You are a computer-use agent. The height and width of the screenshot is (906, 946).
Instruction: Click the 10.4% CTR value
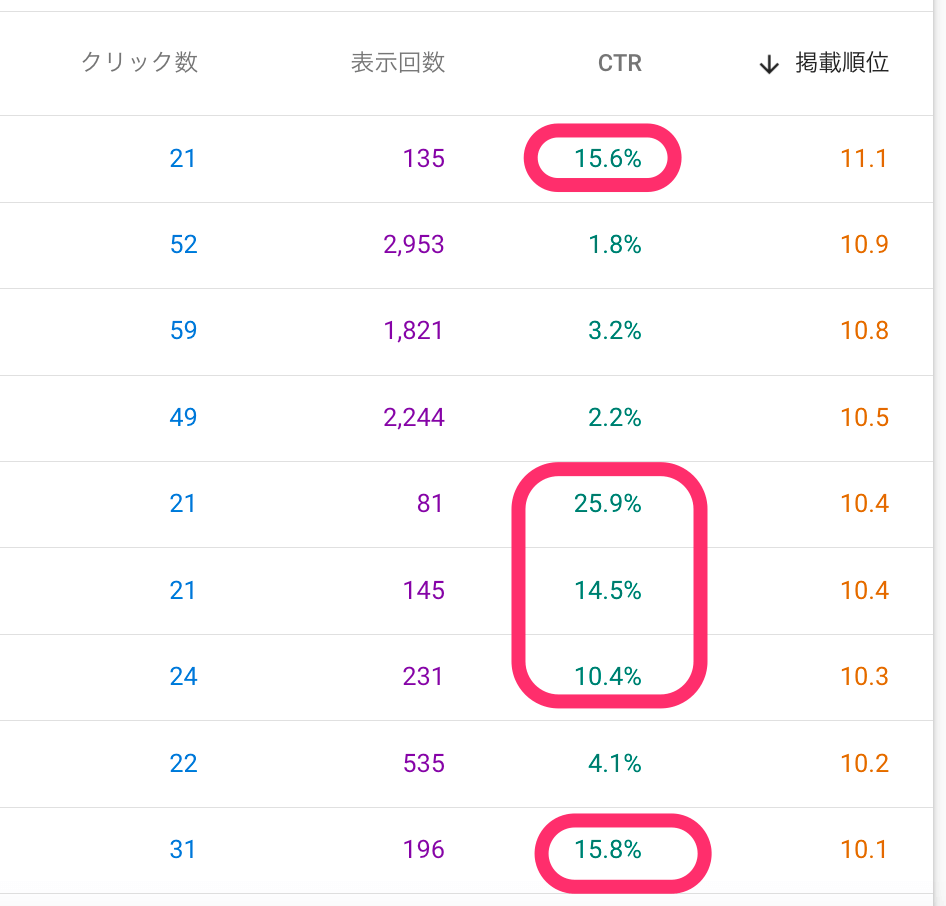(607, 677)
